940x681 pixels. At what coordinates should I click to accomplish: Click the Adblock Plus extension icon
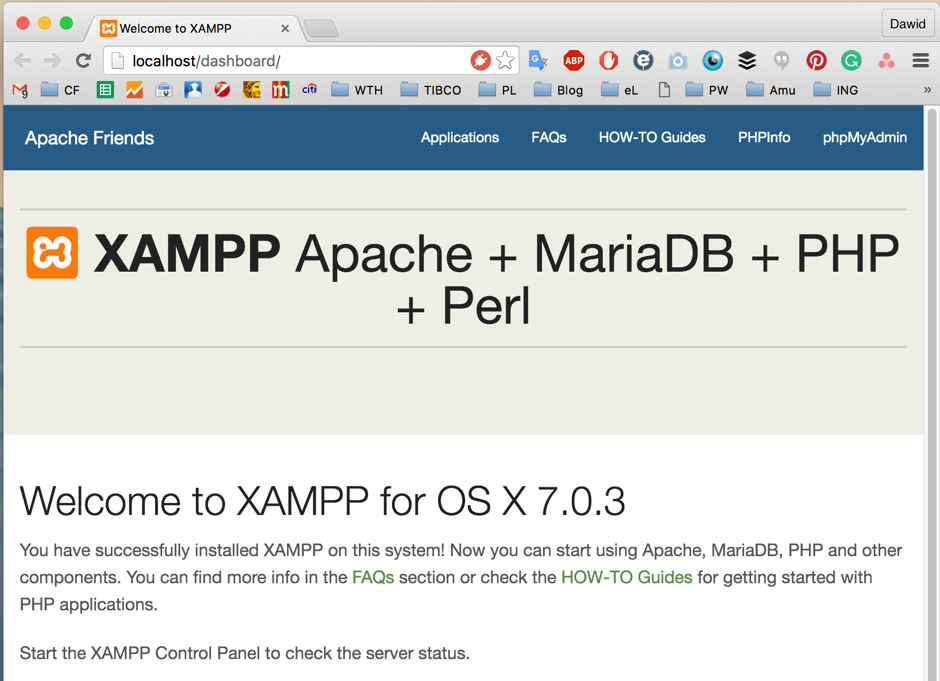point(573,61)
